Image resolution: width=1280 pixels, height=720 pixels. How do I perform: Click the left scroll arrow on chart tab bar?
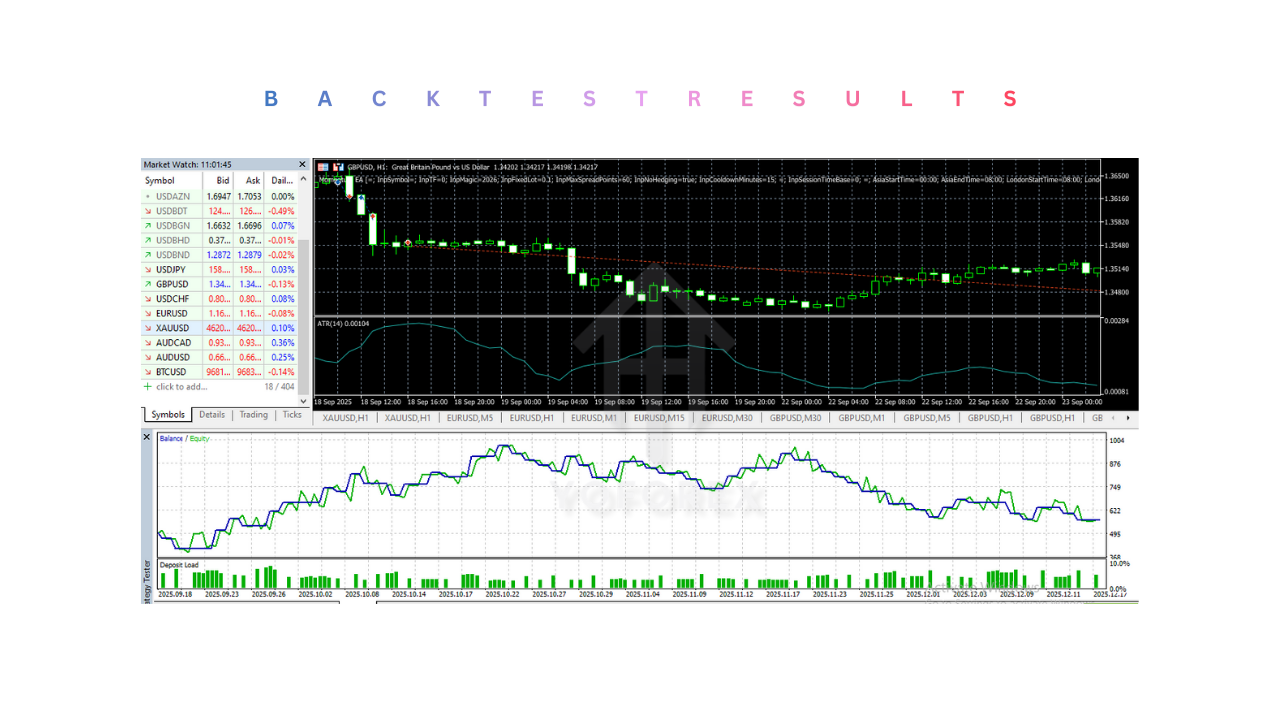[1115, 418]
